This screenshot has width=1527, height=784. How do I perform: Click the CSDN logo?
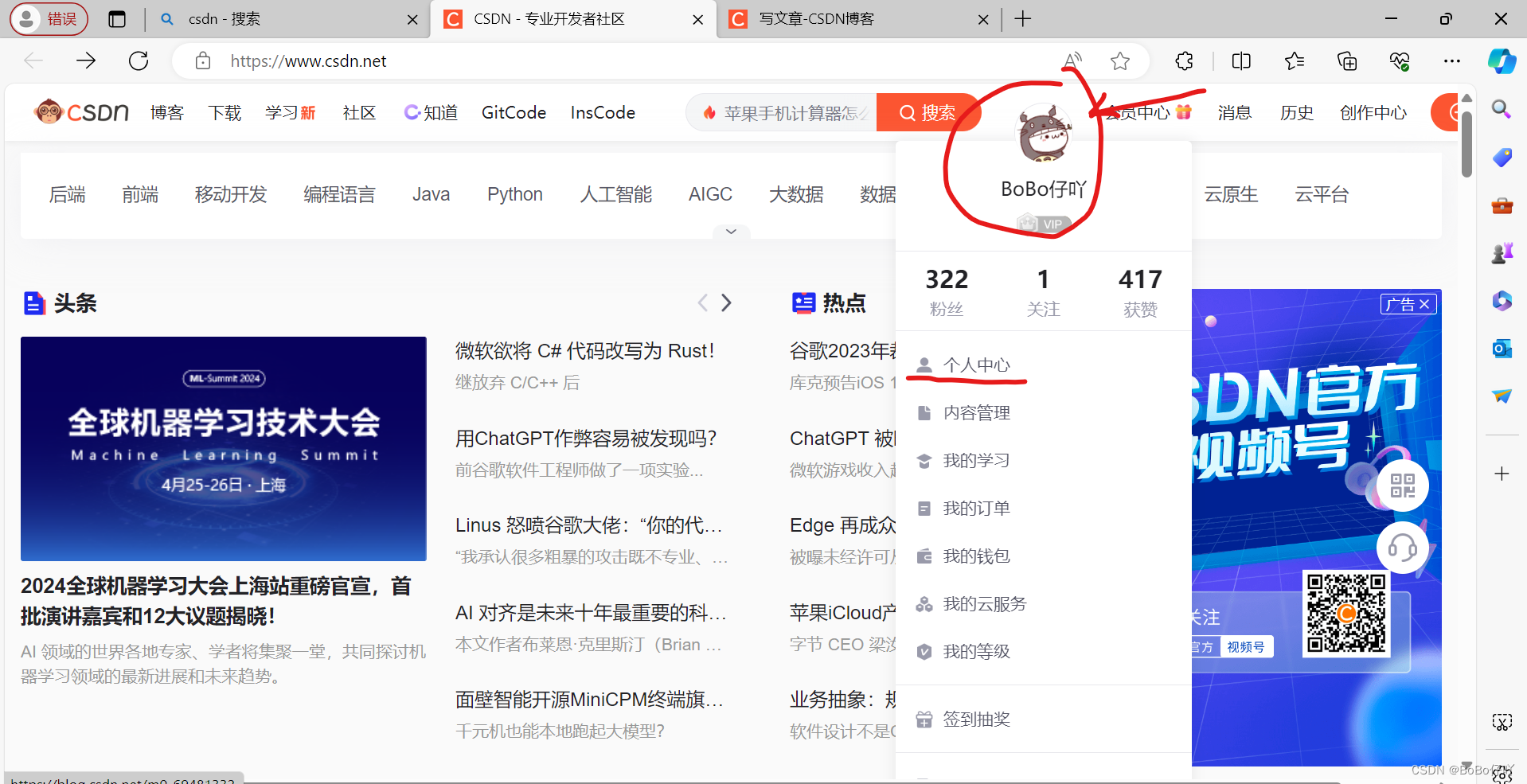(x=82, y=112)
